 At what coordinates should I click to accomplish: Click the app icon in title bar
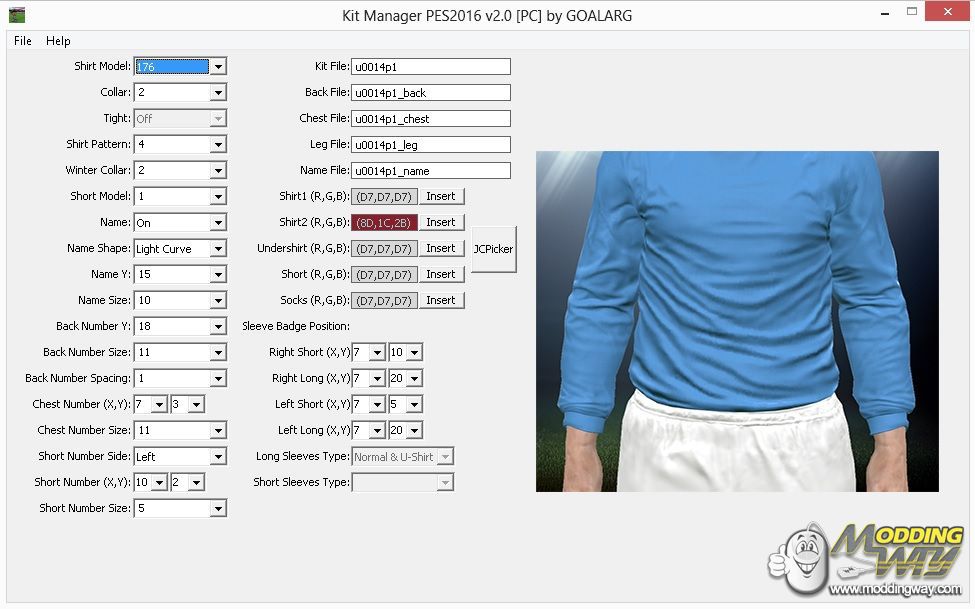16,15
